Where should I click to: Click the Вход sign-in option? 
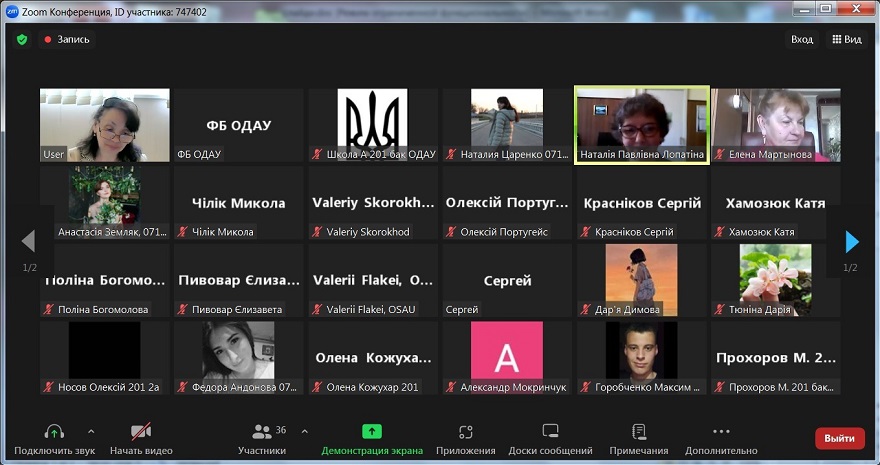(x=802, y=39)
